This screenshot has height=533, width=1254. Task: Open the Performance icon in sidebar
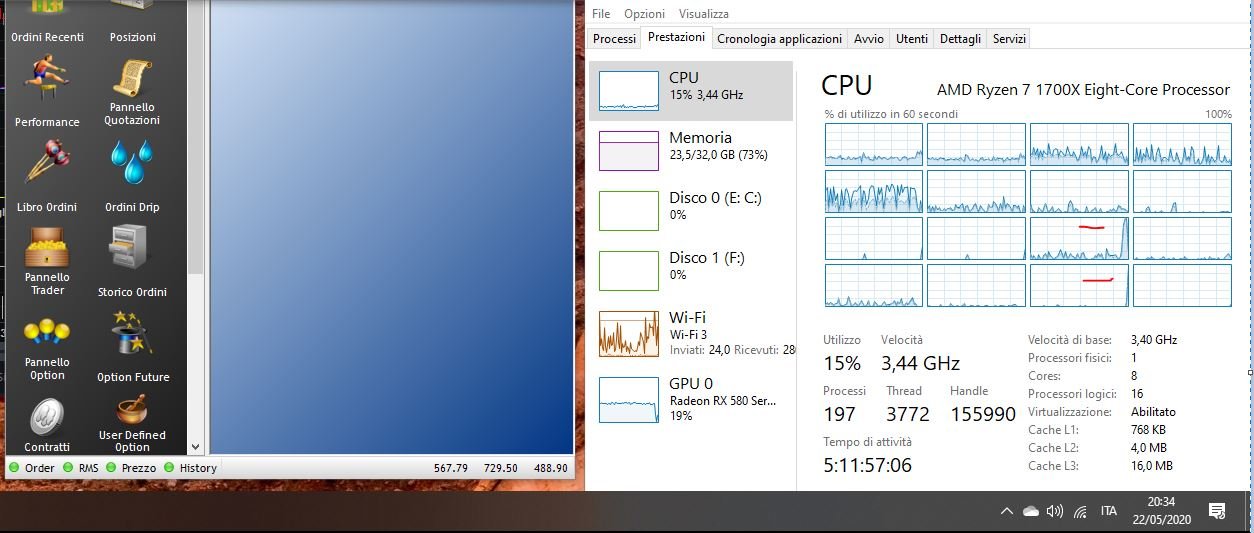point(46,77)
